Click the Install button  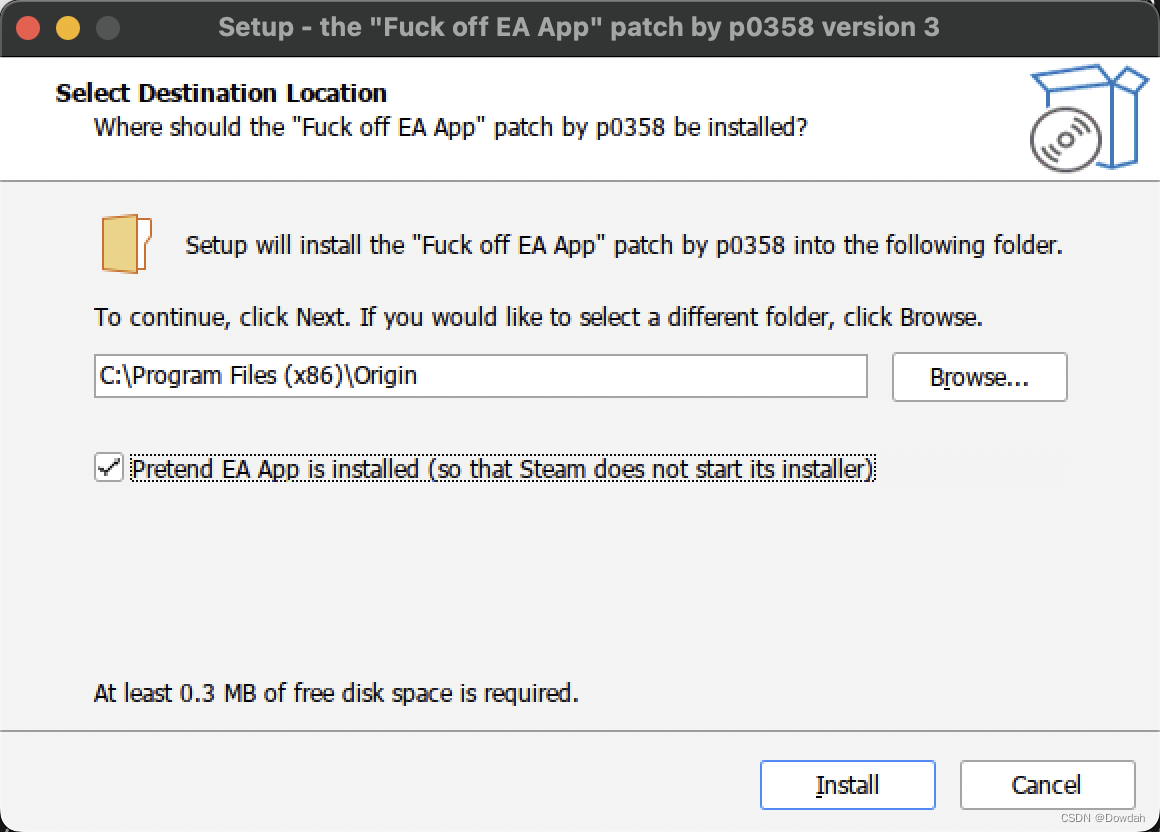tap(847, 785)
